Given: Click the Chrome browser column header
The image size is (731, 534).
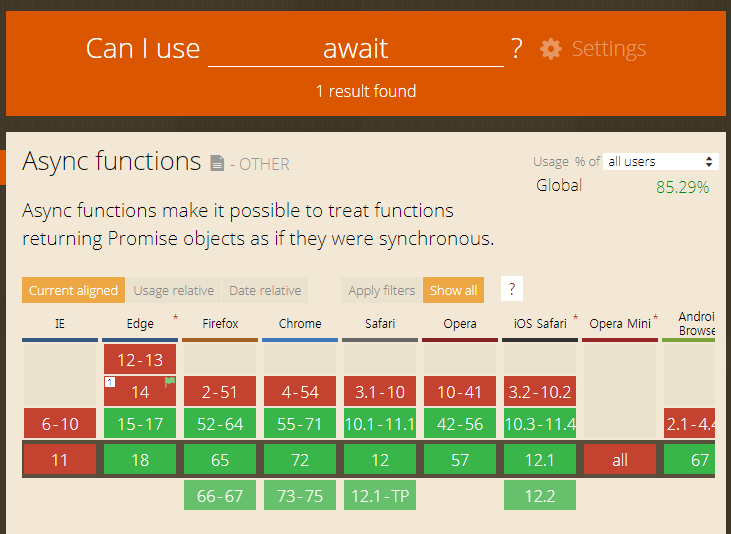Looking at the screenshot, I should [x=300, y=324].
